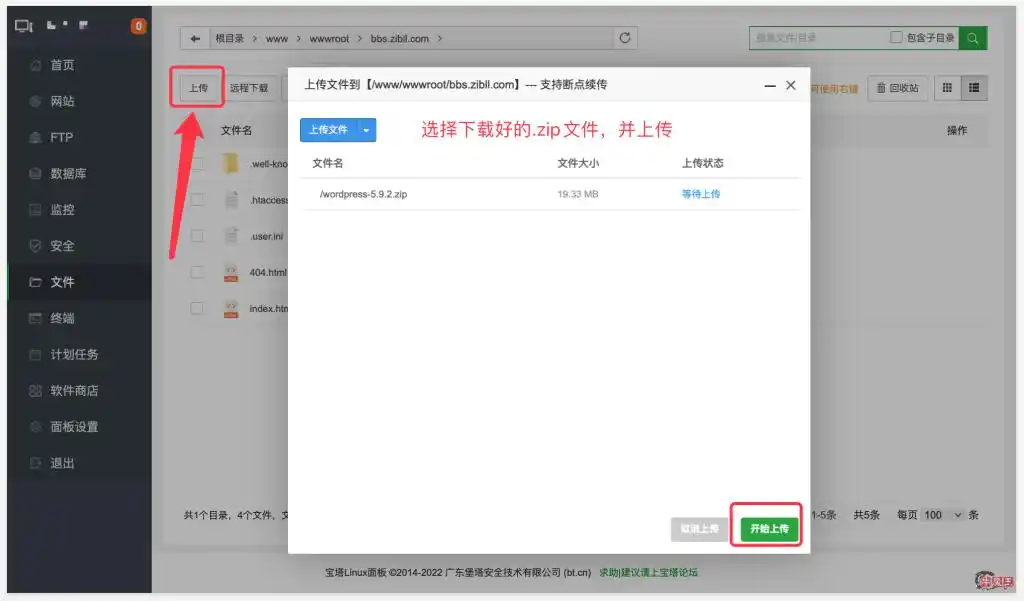Select the 404.html file checkbox

pyautogui.click(x=197, y=272)
